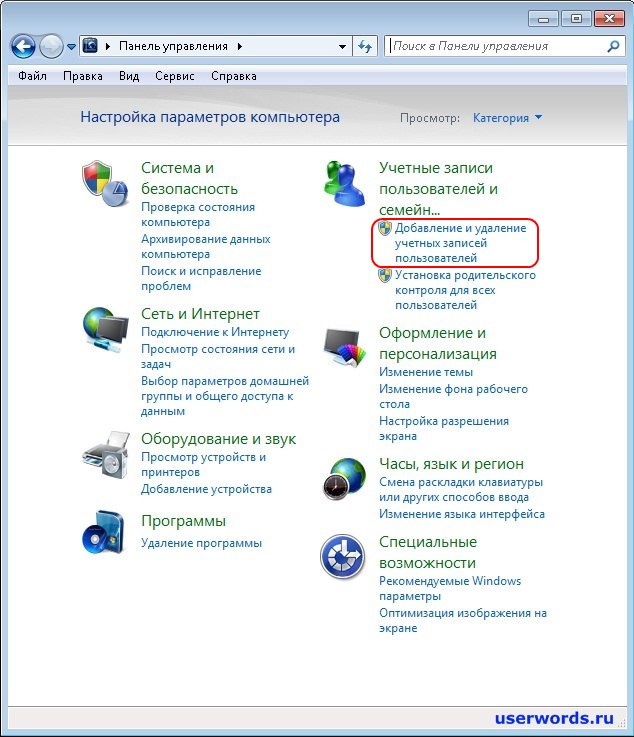634x737 pixels.
Task: Open the Сервис menu
Action: (x=175, y=76)
